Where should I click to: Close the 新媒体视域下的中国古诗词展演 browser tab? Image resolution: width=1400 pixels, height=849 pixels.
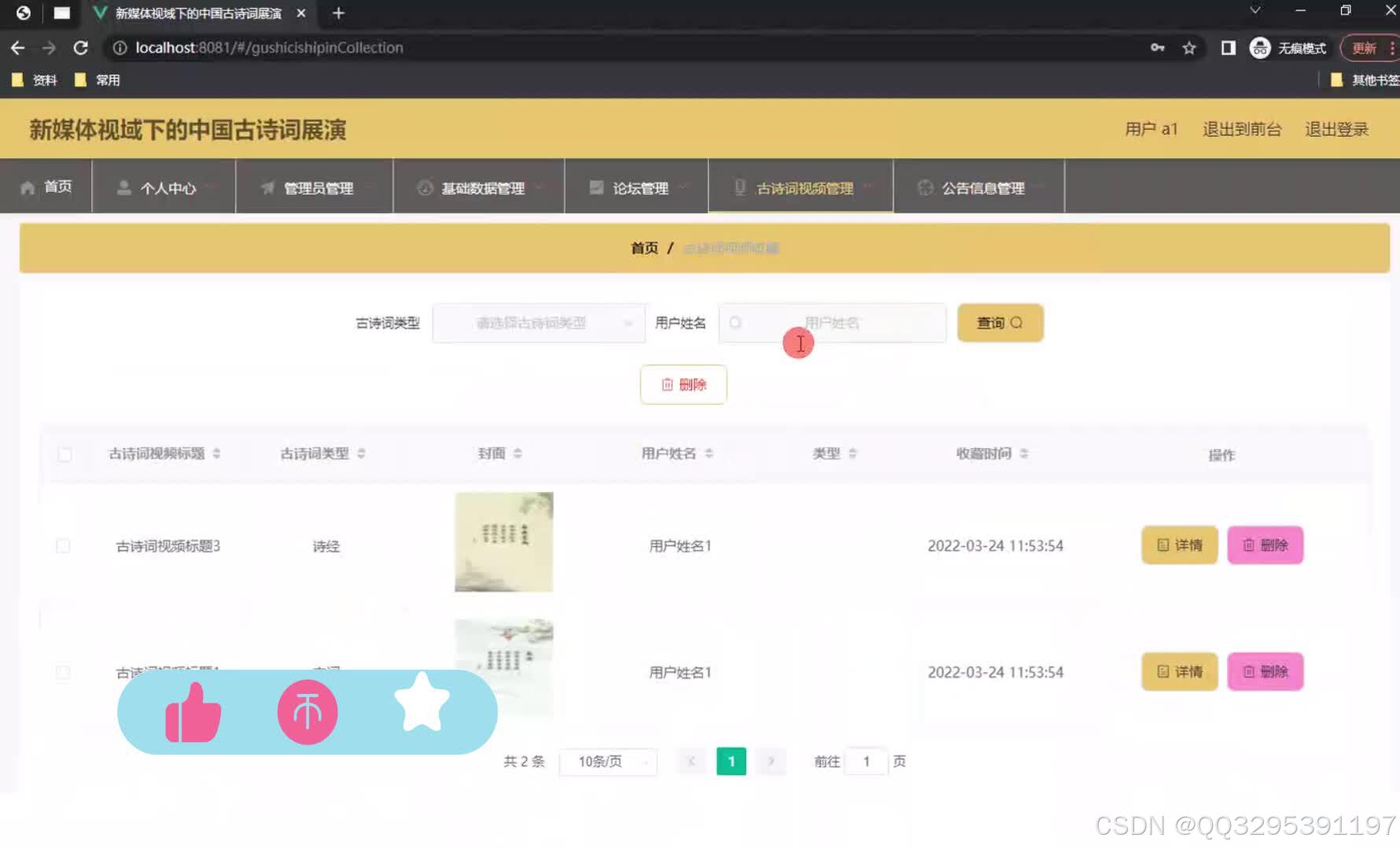pyautogui.click(x=300, y=13)
